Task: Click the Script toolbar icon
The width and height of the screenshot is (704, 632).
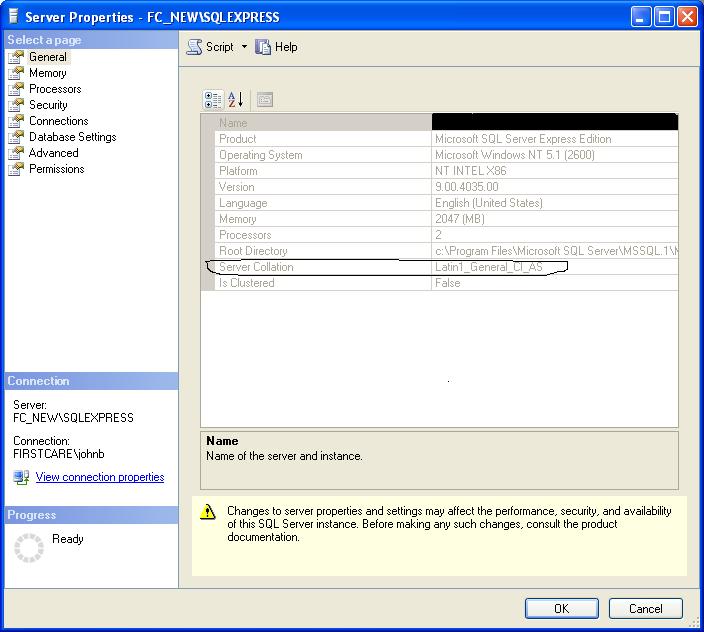Action: coord(194,47)
